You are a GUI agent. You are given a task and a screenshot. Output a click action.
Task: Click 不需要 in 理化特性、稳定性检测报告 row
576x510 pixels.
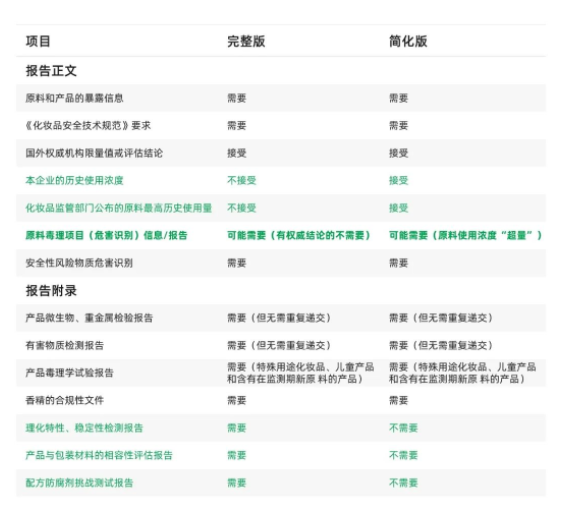tap(403, 428)
